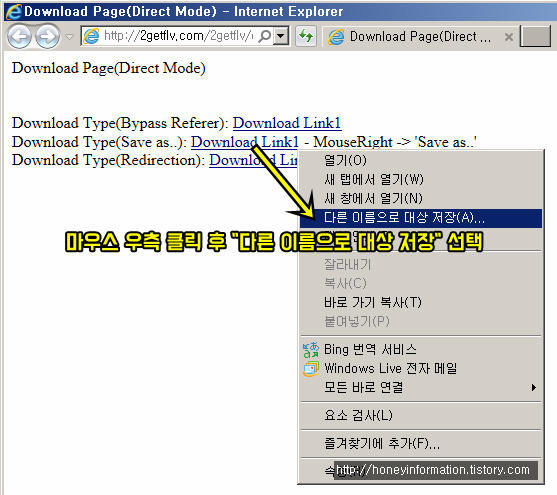Screen dimensions: 557x495
Task: Choose 열기(O) in context menu
Action: (421, 160)
